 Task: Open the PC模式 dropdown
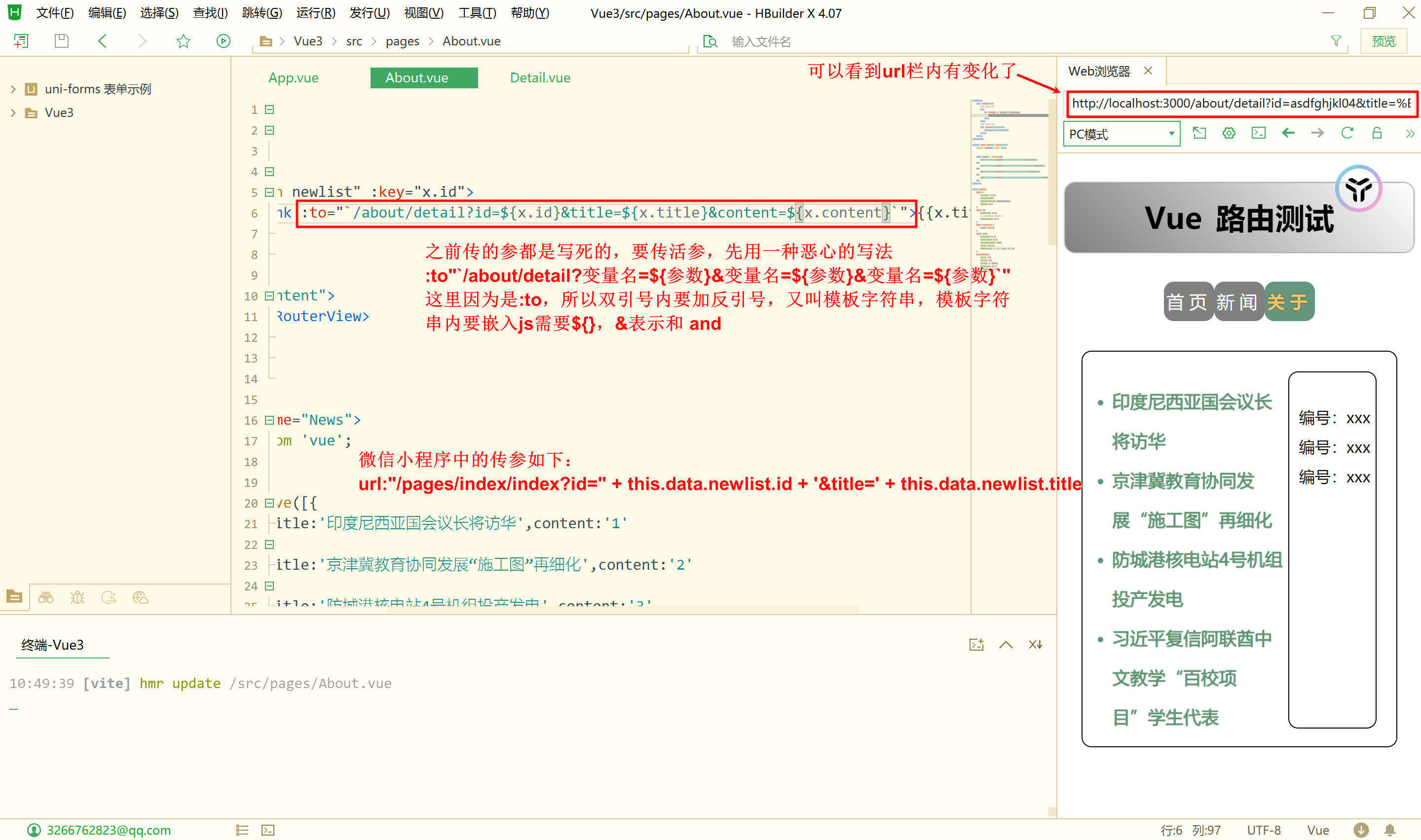point(1121,134)
